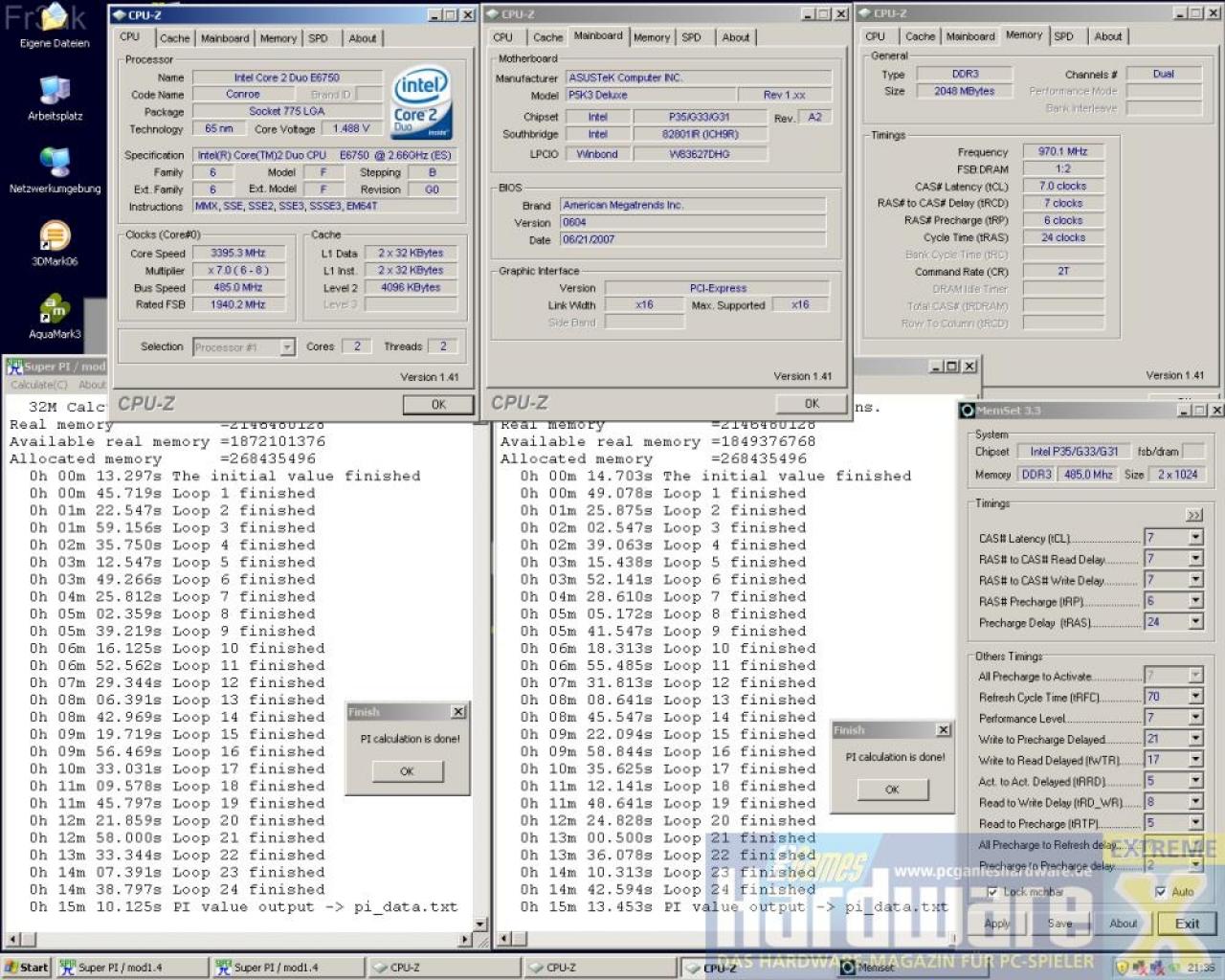This screenshot has height=980, width=1225.
Task: Toggle the Auto checkbox in MemSet
Action: click(x=1161, y=892)
